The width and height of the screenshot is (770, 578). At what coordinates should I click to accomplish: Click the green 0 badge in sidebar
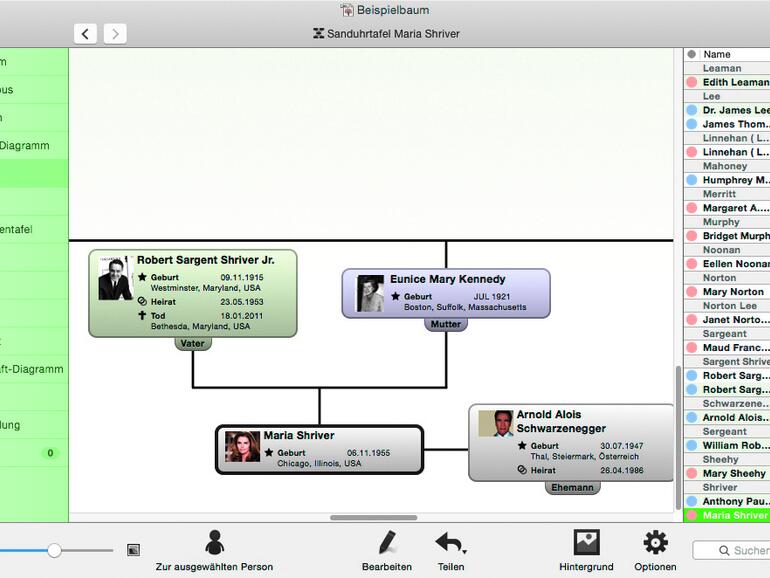50,453
